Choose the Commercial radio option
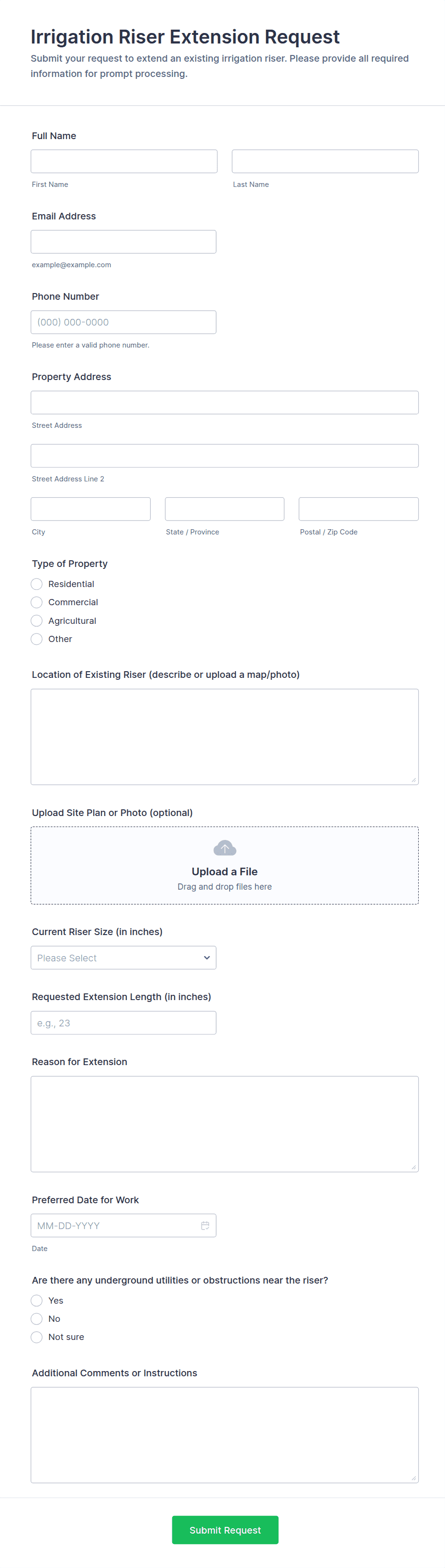 point(36,602)
